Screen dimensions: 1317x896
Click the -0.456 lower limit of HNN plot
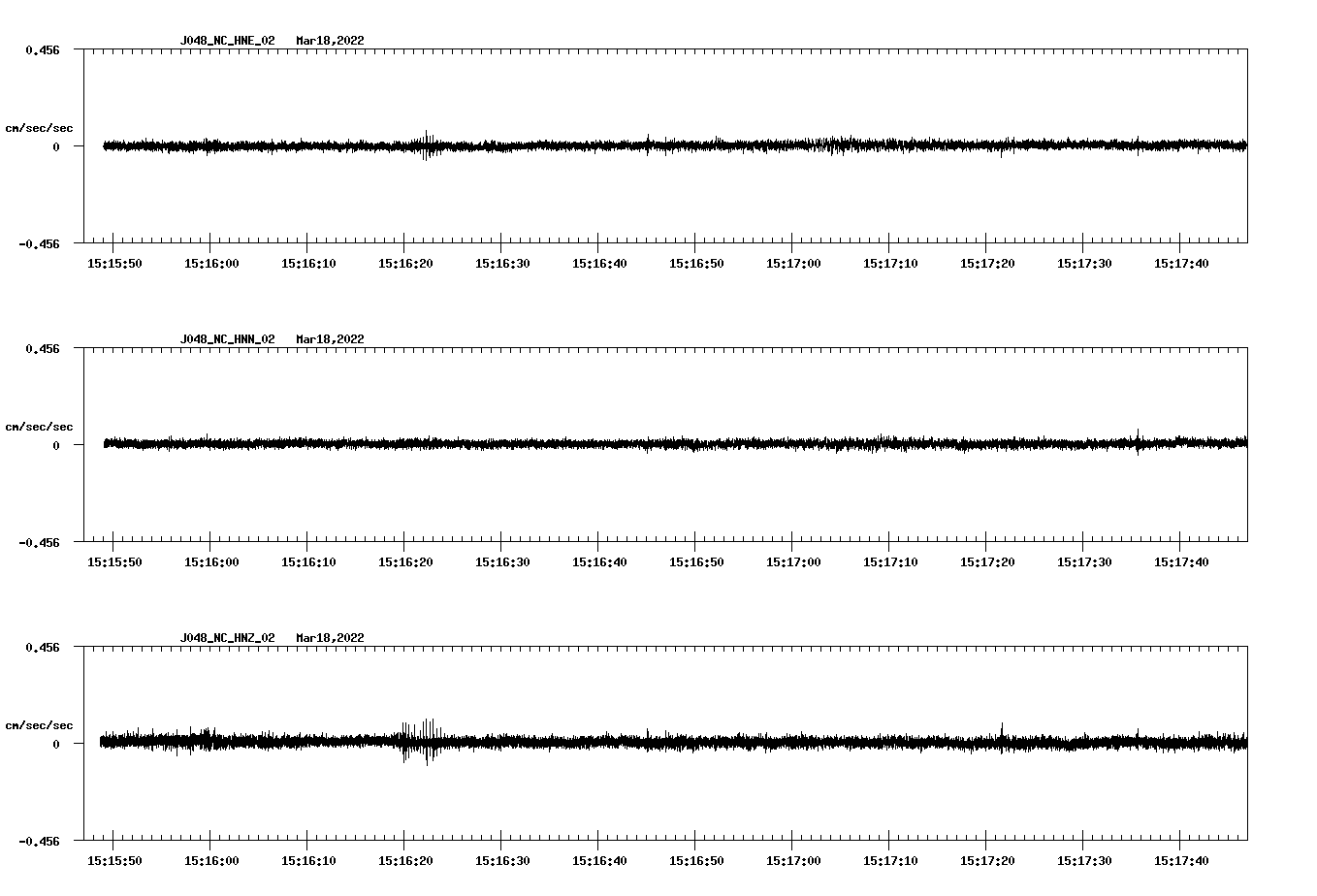coord(39,542)
